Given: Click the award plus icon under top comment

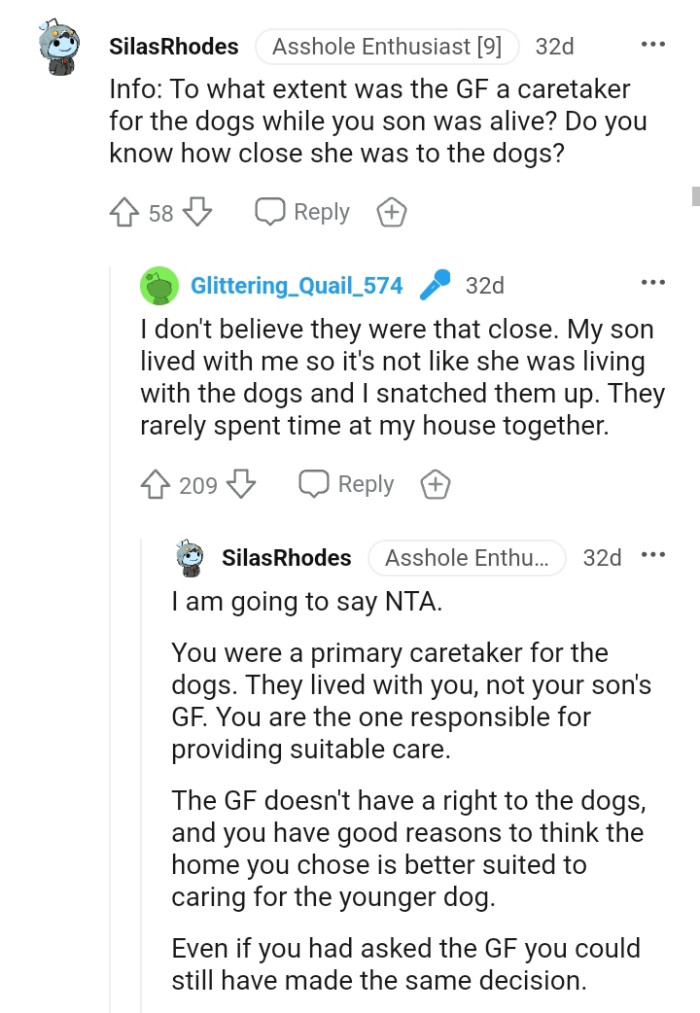Looking at the screenshot, I should (390, 213).
